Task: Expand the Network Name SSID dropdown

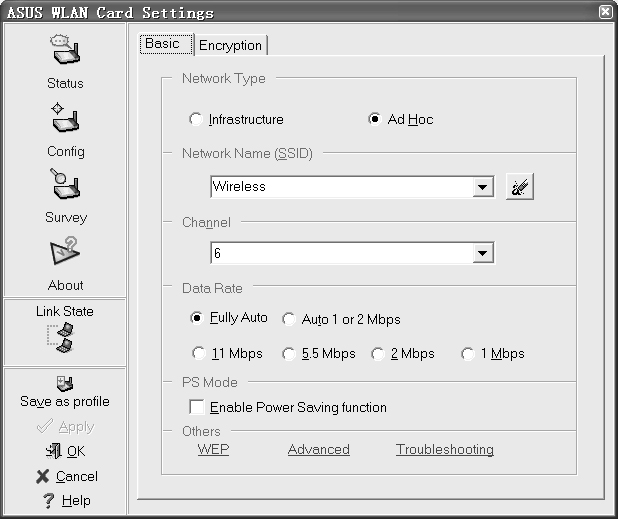Action: pos(483,187)
